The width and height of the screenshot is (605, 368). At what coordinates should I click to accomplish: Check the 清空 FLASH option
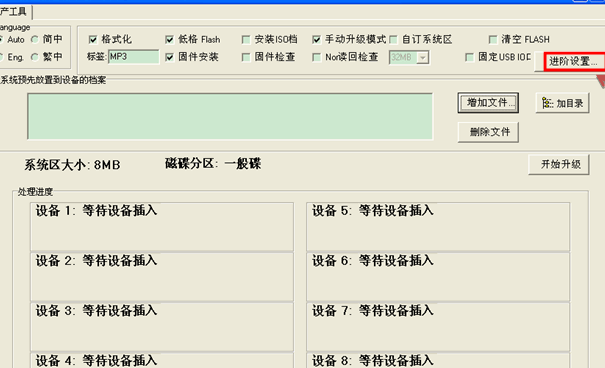(493, 39)
